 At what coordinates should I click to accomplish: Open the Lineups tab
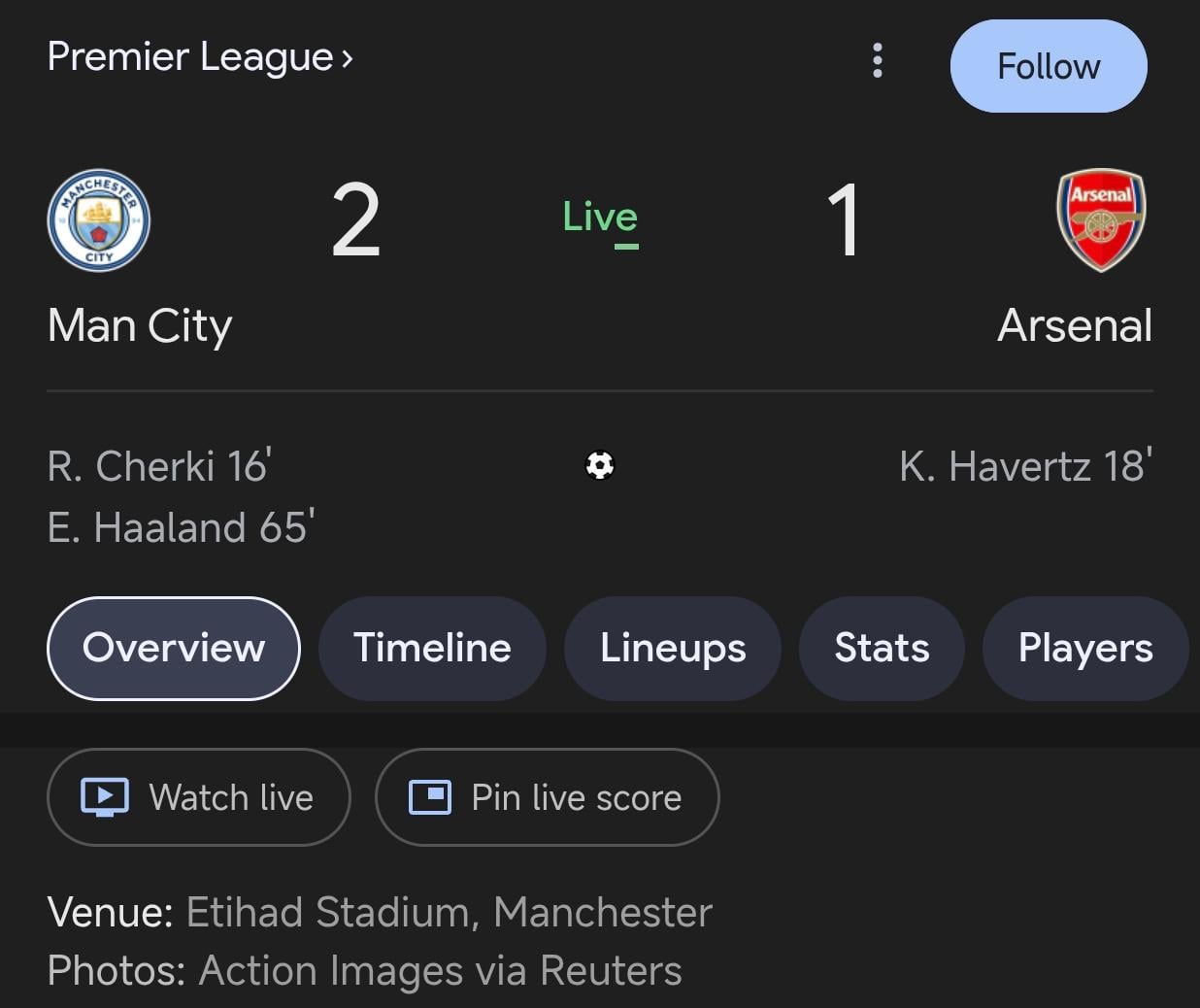click(673, 648)
